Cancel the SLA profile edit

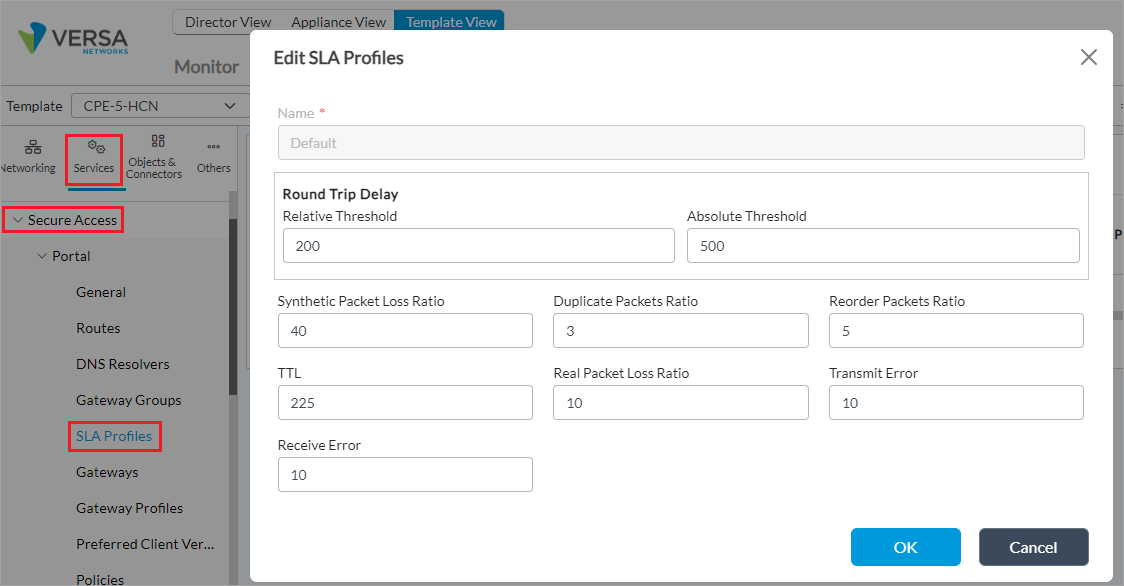click(x=1033, y=547)
